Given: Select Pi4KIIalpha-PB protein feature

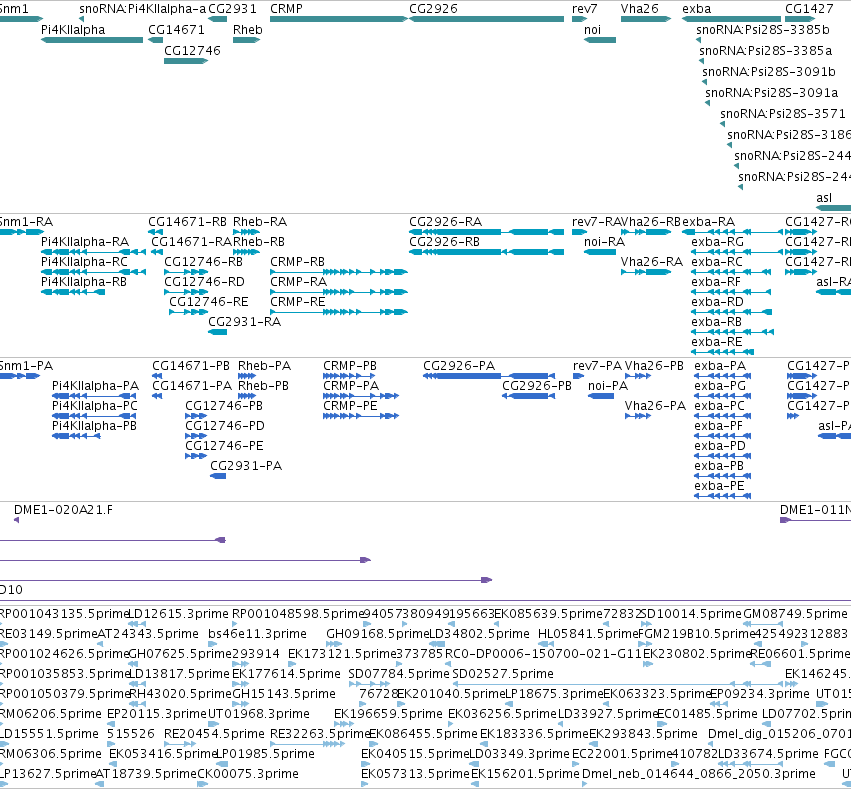Looking at the screenshot, I should pyautogui.click(x=76, y=436).
